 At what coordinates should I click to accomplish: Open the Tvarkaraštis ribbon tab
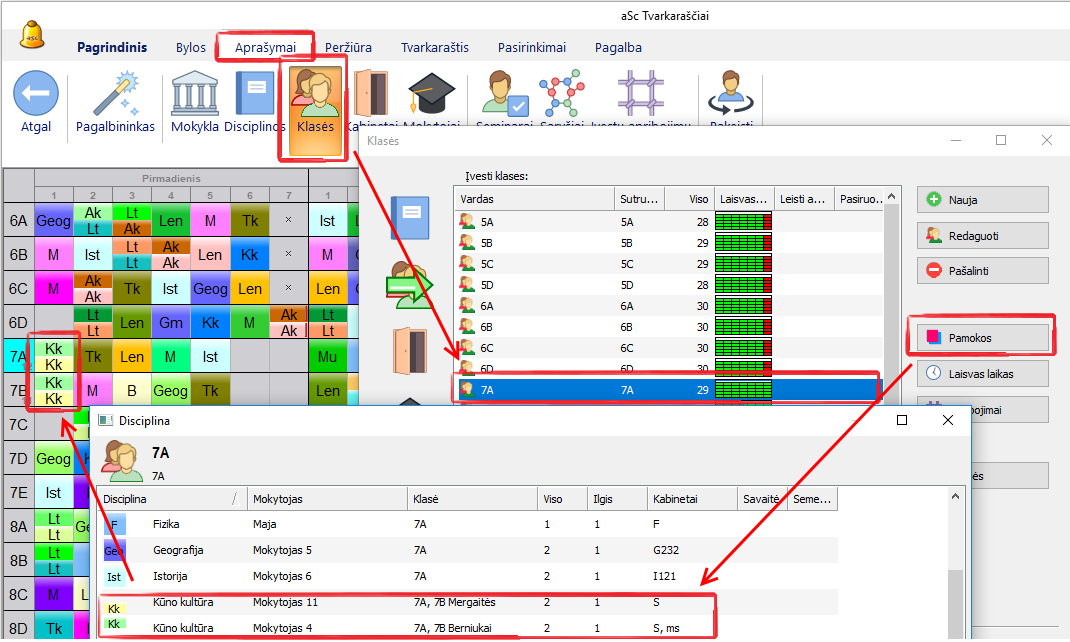tap(434, 47)
